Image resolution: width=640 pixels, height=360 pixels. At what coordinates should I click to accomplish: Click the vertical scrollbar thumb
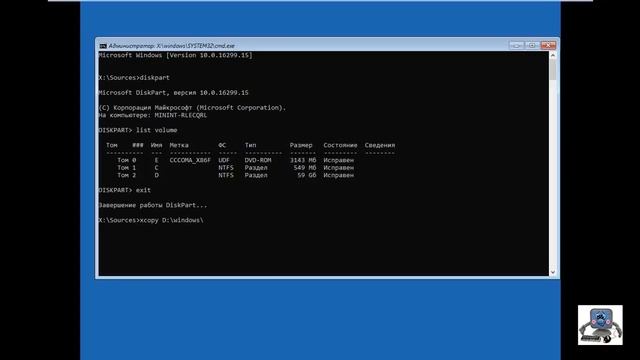coord(553,70)
